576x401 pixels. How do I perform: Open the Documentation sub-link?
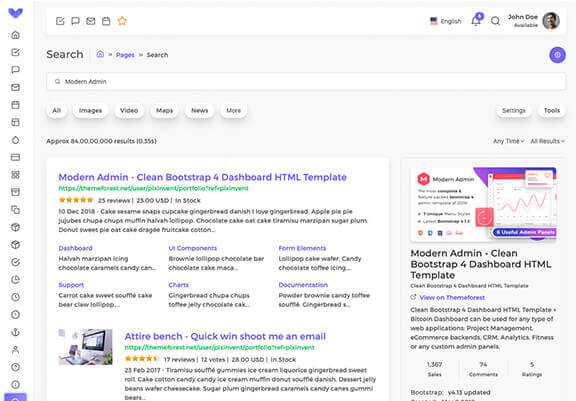[x=303, y=285]
